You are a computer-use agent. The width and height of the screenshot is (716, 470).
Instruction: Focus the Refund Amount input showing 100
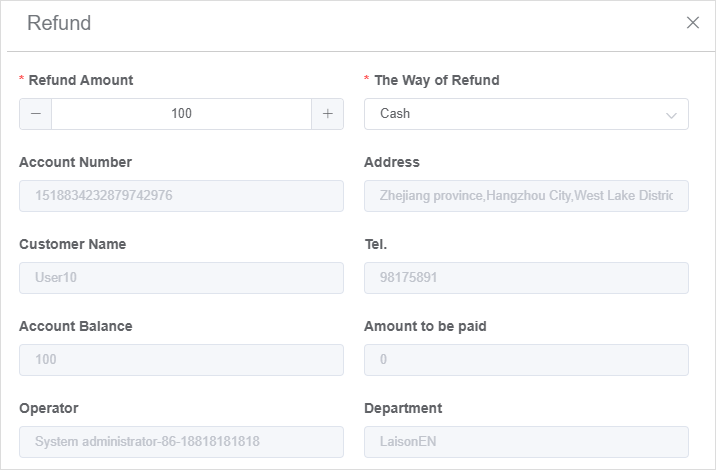click(181, 114)
